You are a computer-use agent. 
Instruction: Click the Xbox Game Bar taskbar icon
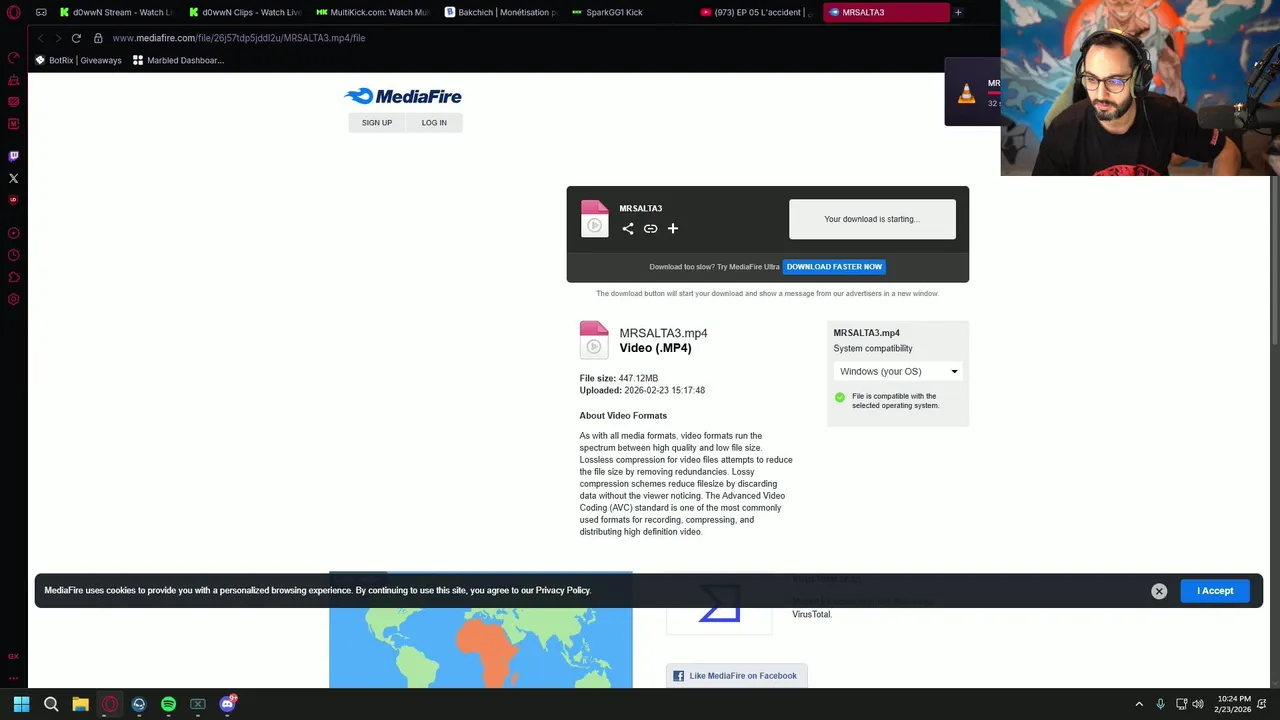tap(197, 704)
